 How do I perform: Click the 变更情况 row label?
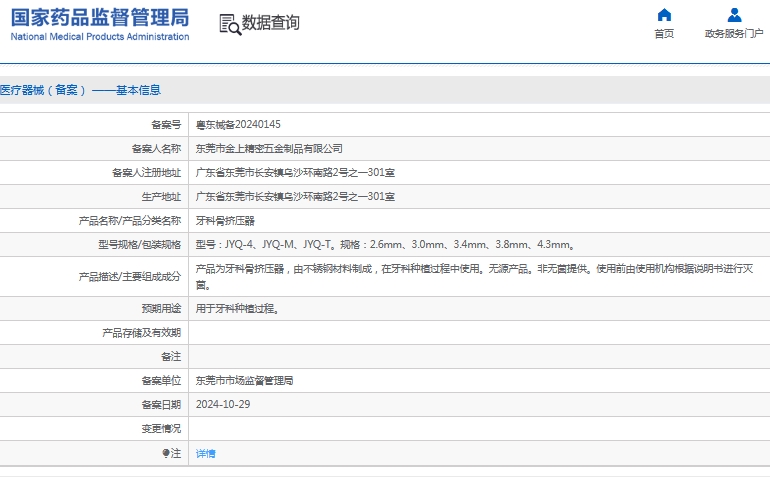point(161,429)
